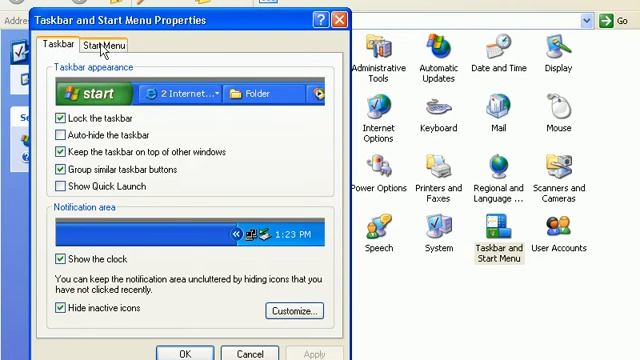Open the Keyboard settings icon
This screenshot has height=360, width=640.
[438, 107]
